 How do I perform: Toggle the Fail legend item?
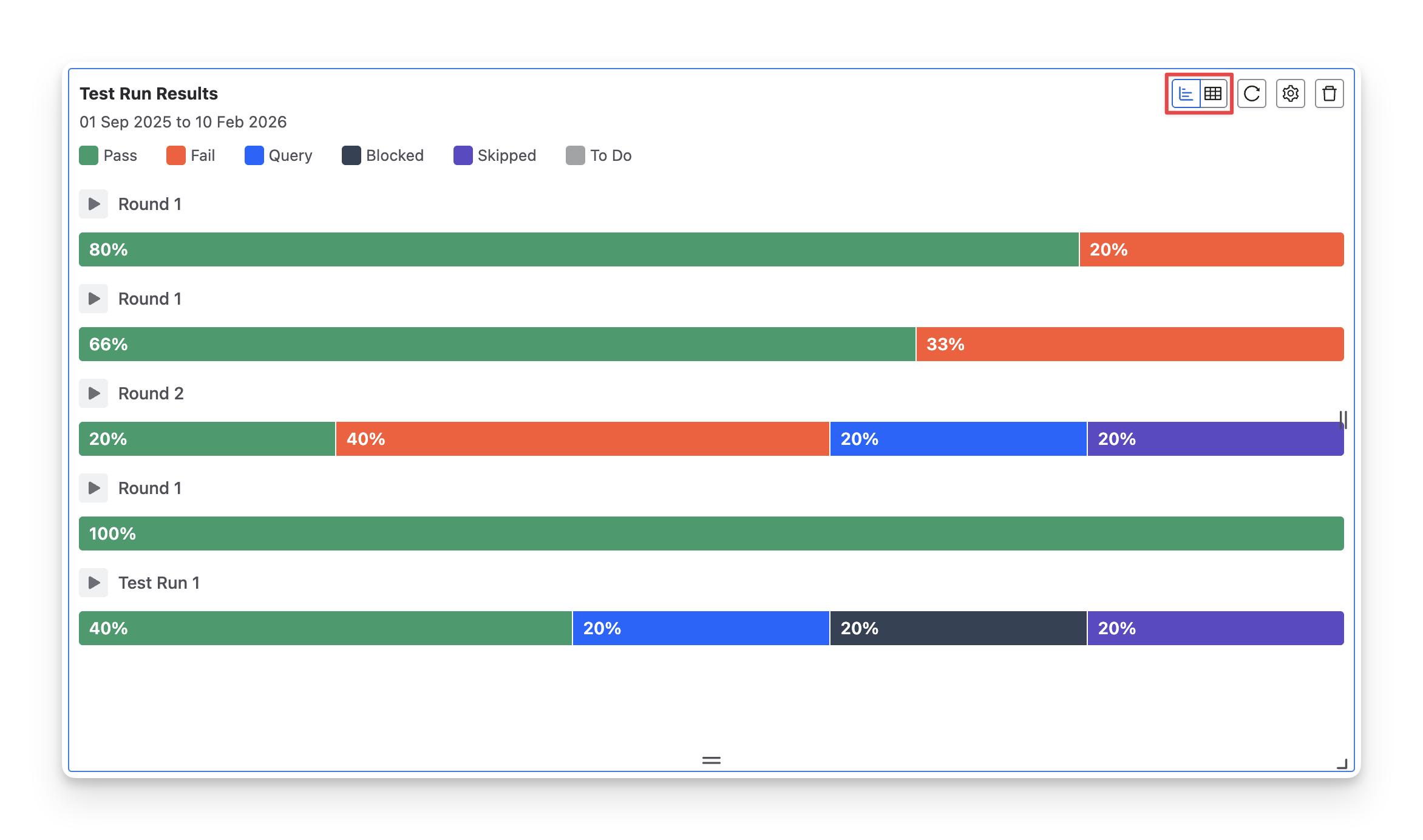(191, 155)
